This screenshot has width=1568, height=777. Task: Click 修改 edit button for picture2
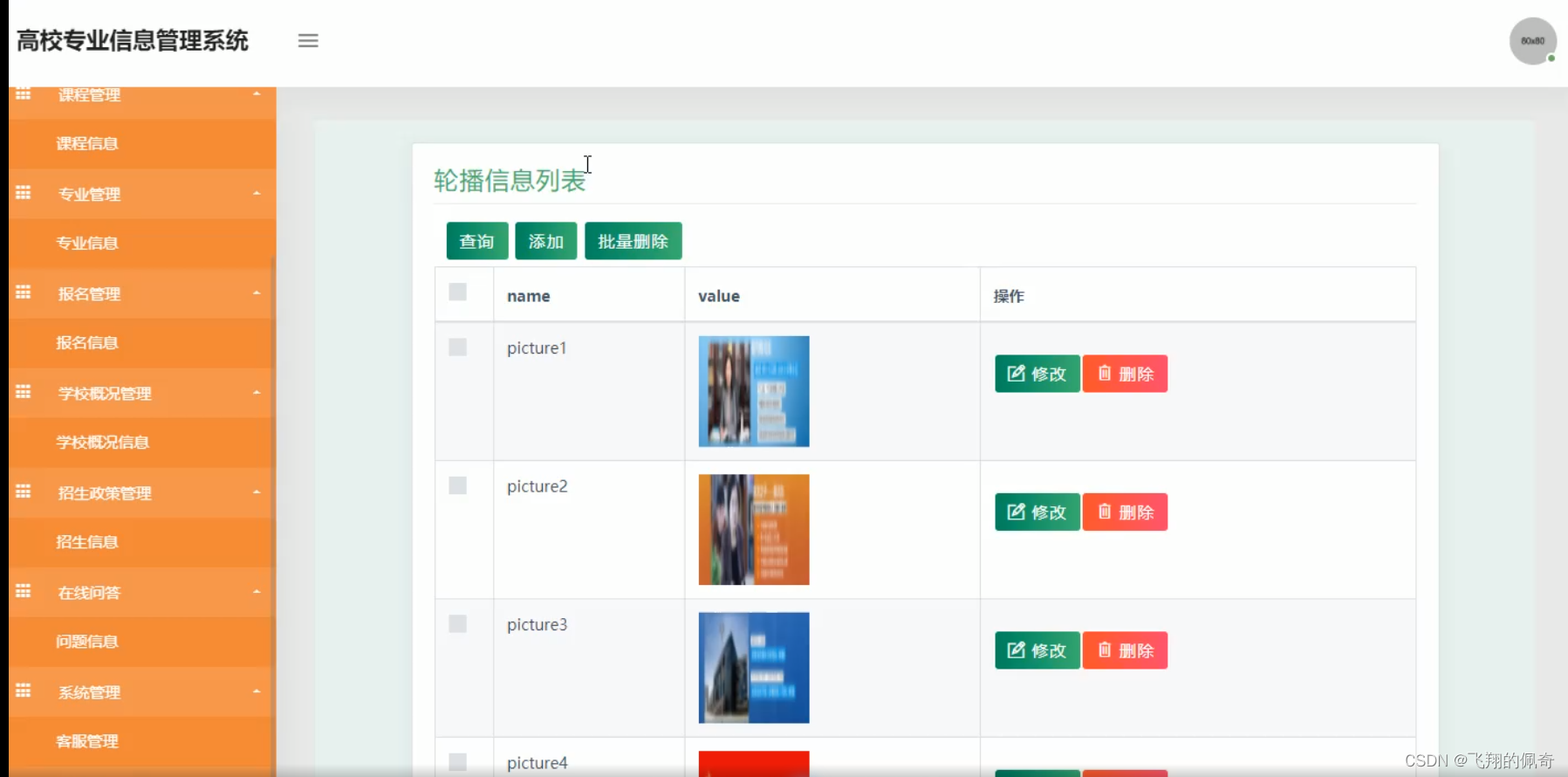1037,512
